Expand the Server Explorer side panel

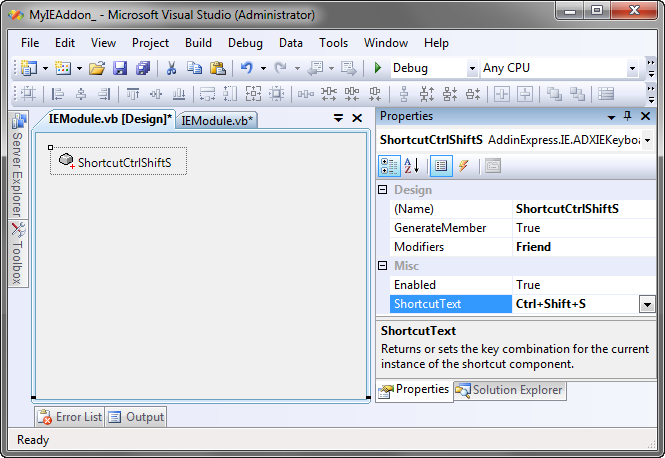(17, 165)
